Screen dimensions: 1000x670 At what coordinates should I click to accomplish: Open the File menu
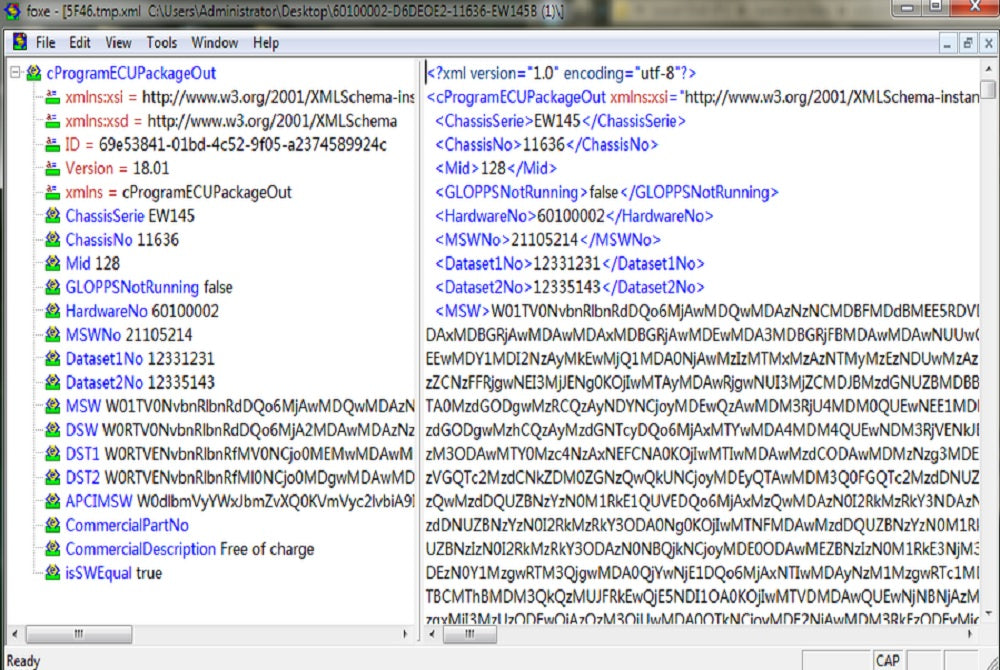pyautogui.click(x=46, y=43)
